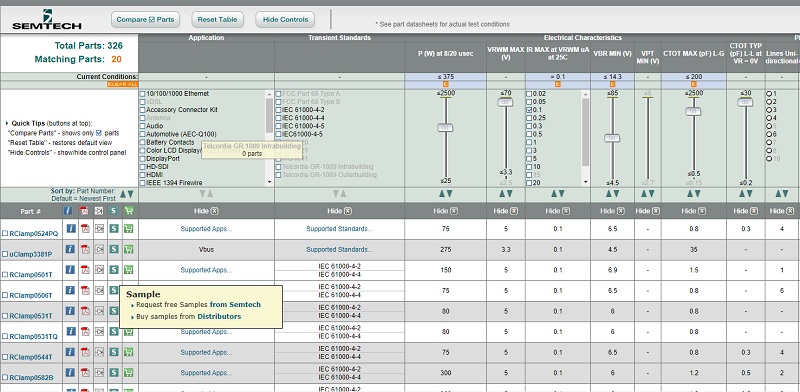Follow the Distributors link in Sample popup
This screenshot has height=392, width=800.
point(219,316)
